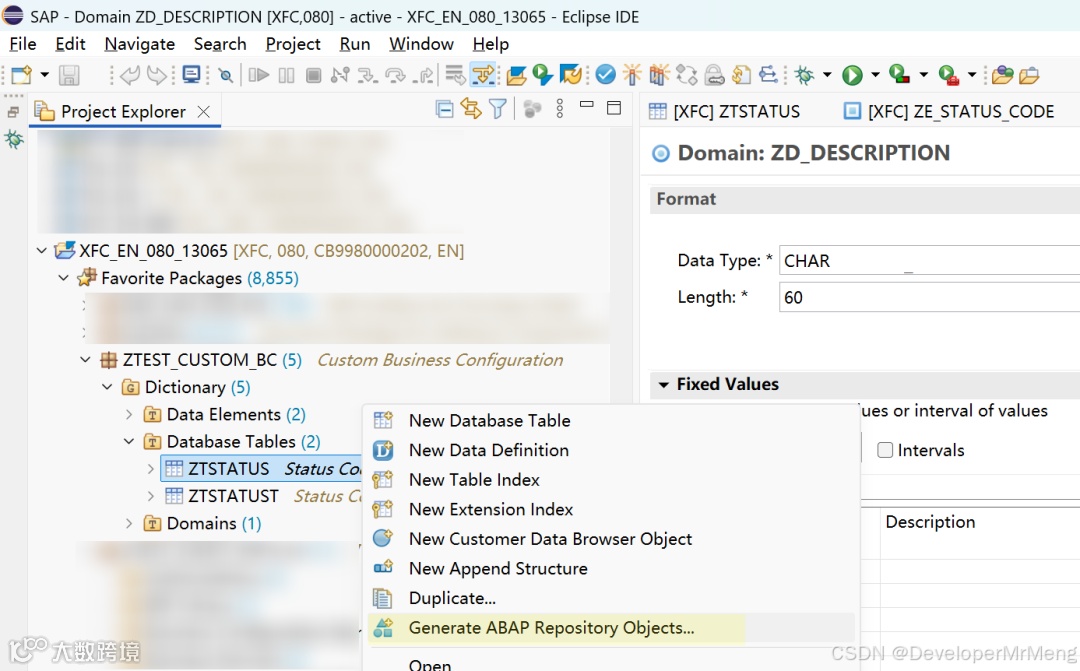
Task: Click the Open ABAP Development Object icon
Action: pyautogui.click(x=517, y=74)
